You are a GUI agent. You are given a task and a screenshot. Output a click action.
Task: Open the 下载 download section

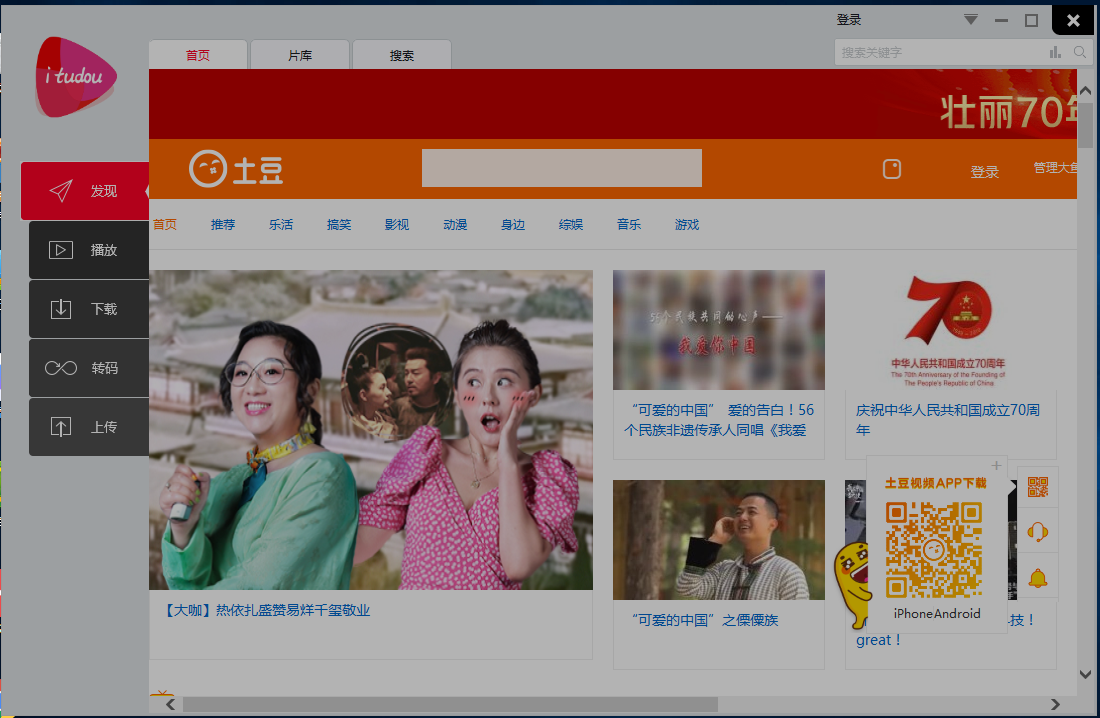coord(89,309)
